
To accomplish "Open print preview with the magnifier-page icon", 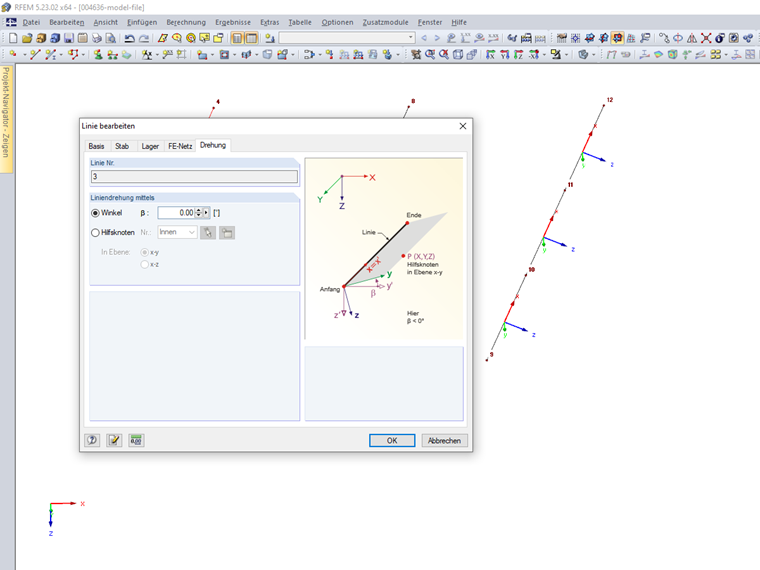I will [111, 38].
